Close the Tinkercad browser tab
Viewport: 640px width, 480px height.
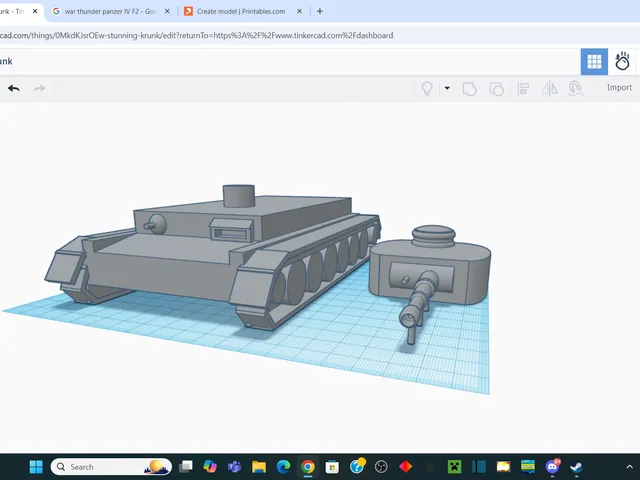[35, 11]
